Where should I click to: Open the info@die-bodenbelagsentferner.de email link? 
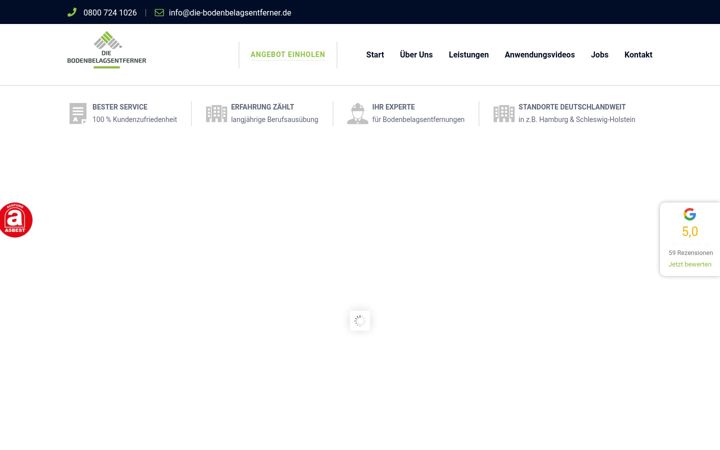(x=230, y=13)
